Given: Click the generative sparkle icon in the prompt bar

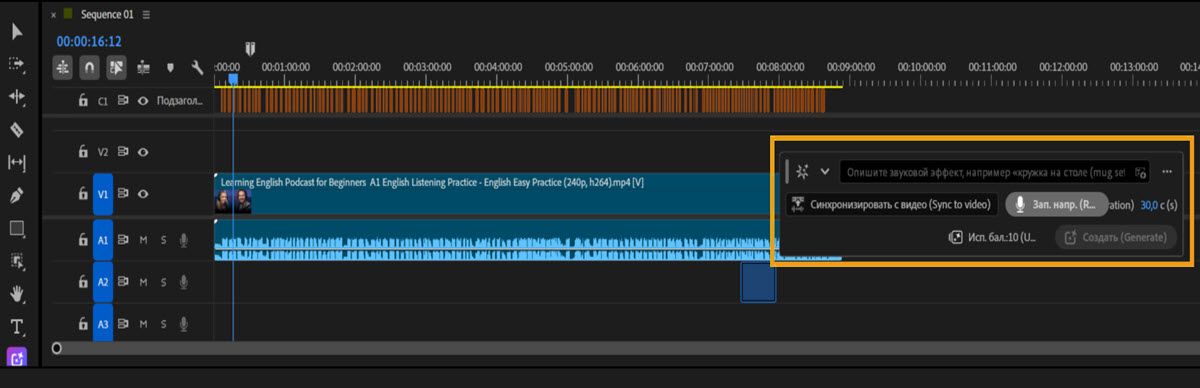Looking at the screenshot, I should pyautogui.click(x=803, y=171).
